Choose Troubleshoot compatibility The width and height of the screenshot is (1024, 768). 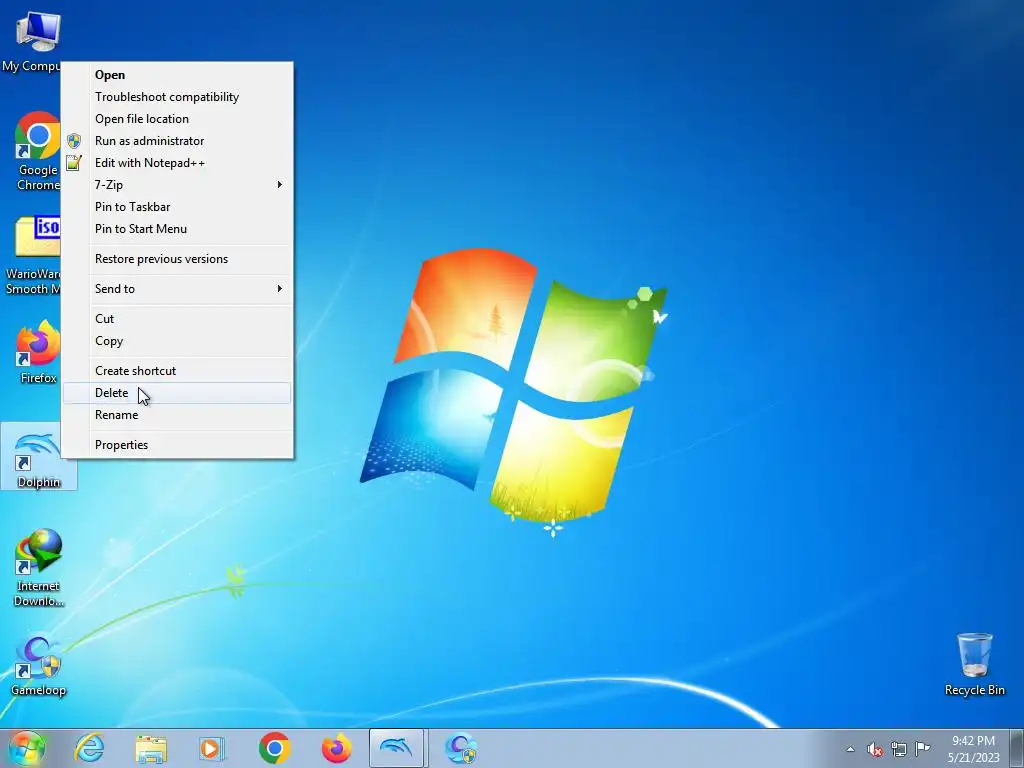click(x=177, y=97)
